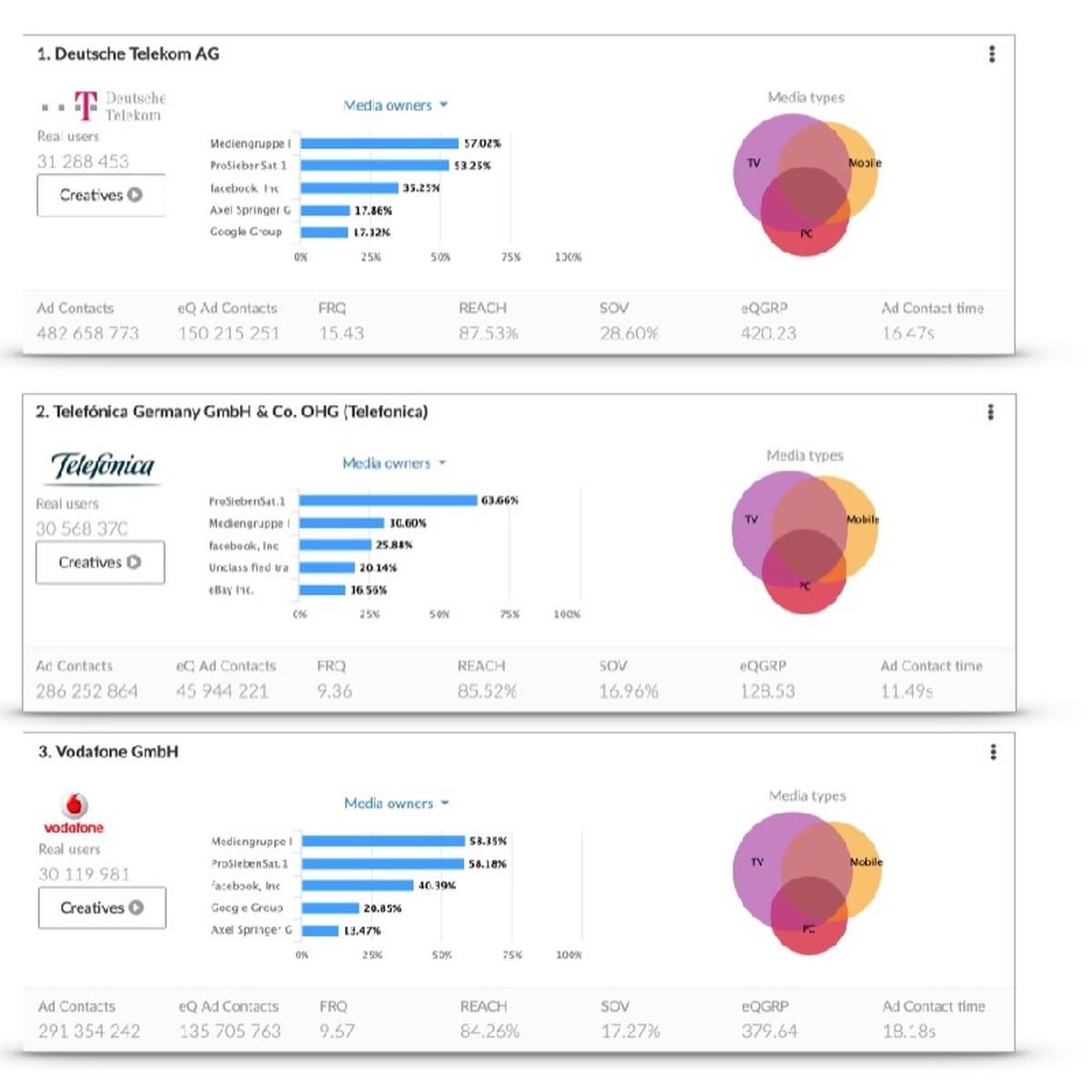Click Real users value 30 119 981
1092x1092 pixels.
(x=84, y=874)
